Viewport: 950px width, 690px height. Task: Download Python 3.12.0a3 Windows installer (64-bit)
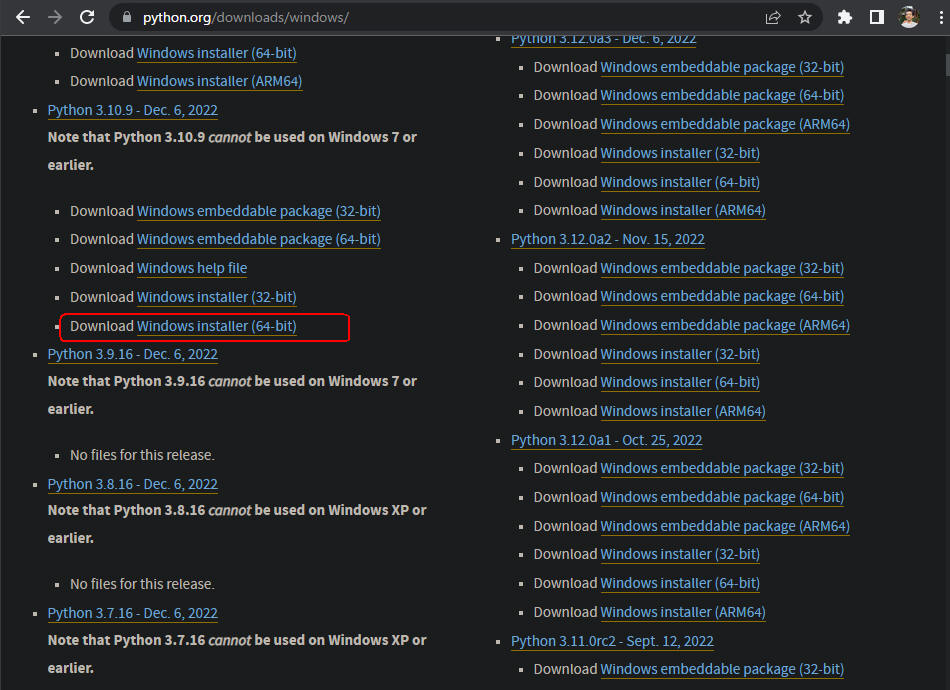tap(680, 182)
